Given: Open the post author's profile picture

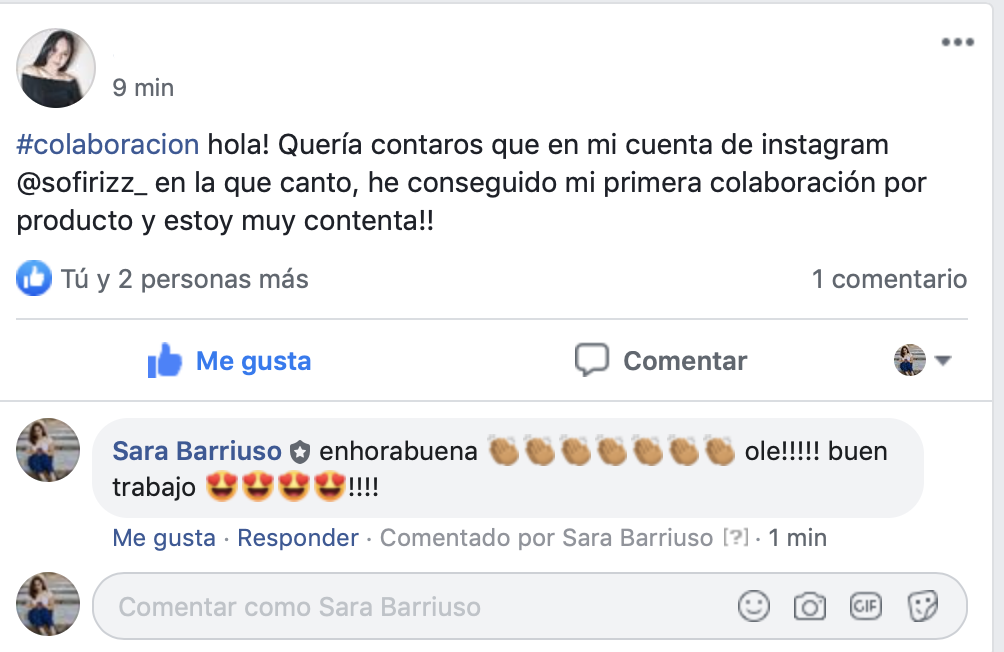Looking at the screenshot, I should click(x=56, y=68).
